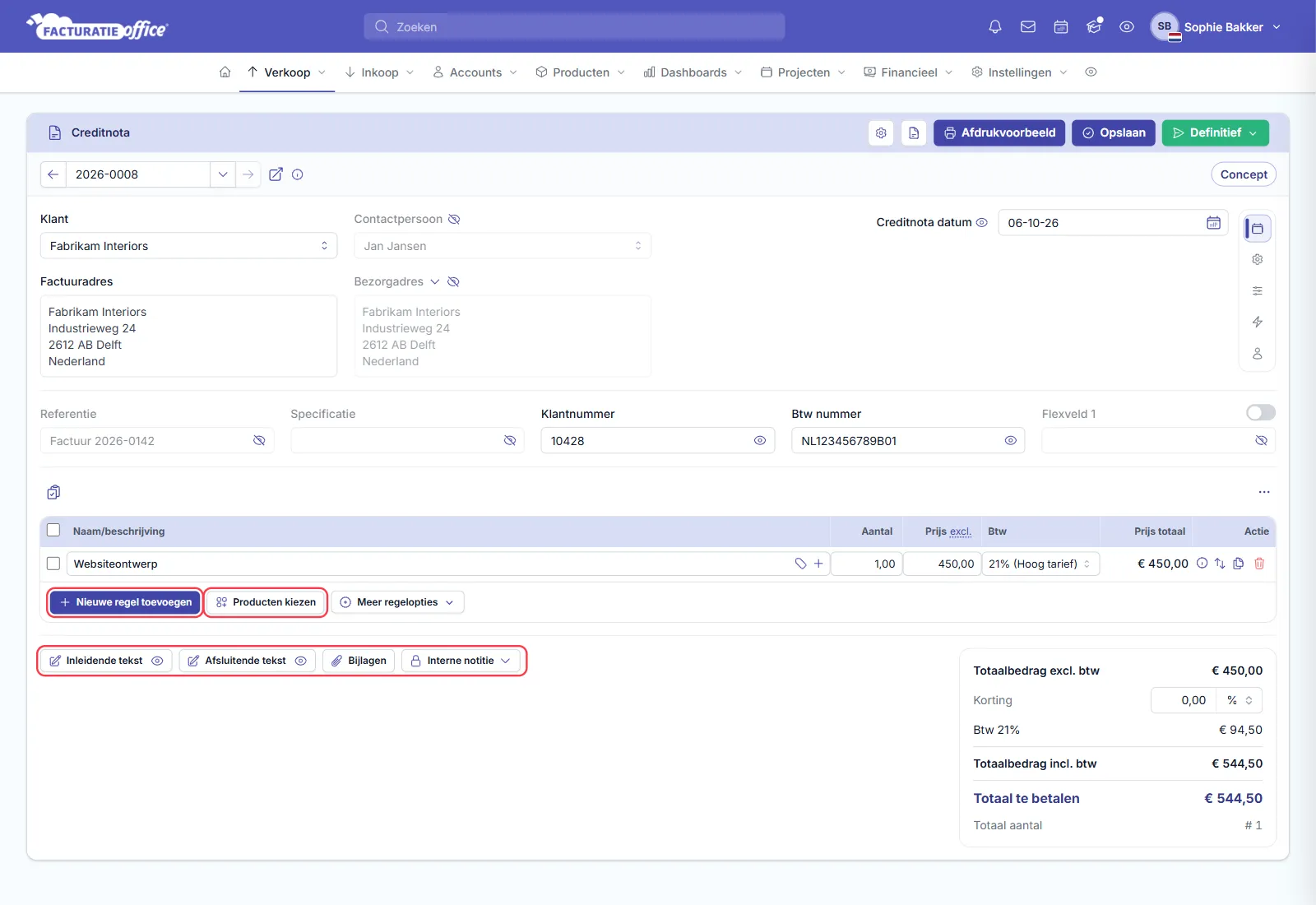Open the Financieel menu
Image resolution: width=1316 pixels, height=905 pixels.
point(909,72)
